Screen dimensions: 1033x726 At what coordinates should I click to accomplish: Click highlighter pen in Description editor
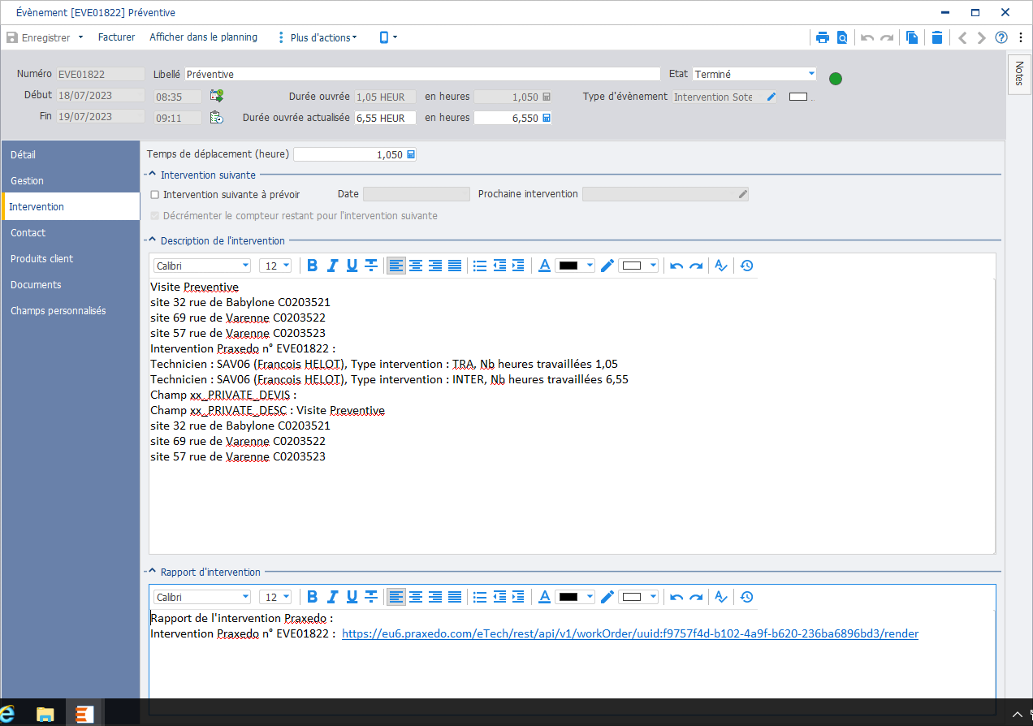tap(607, 265)
